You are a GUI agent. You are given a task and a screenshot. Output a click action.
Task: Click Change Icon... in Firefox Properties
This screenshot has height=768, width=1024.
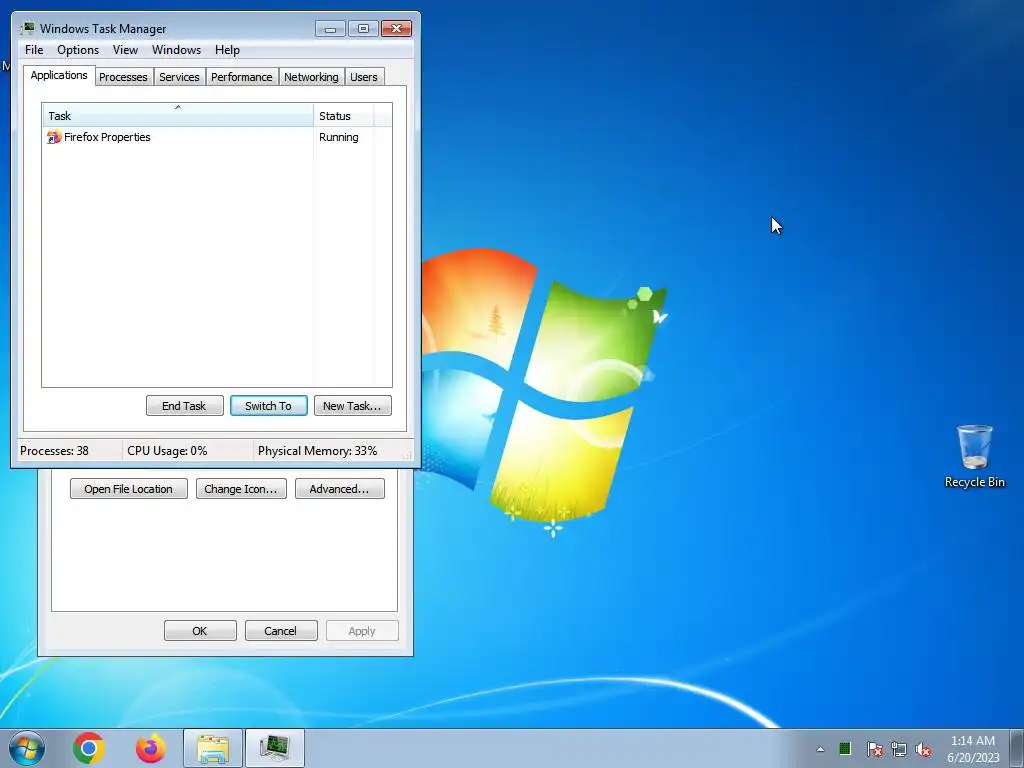click(241, 489)
